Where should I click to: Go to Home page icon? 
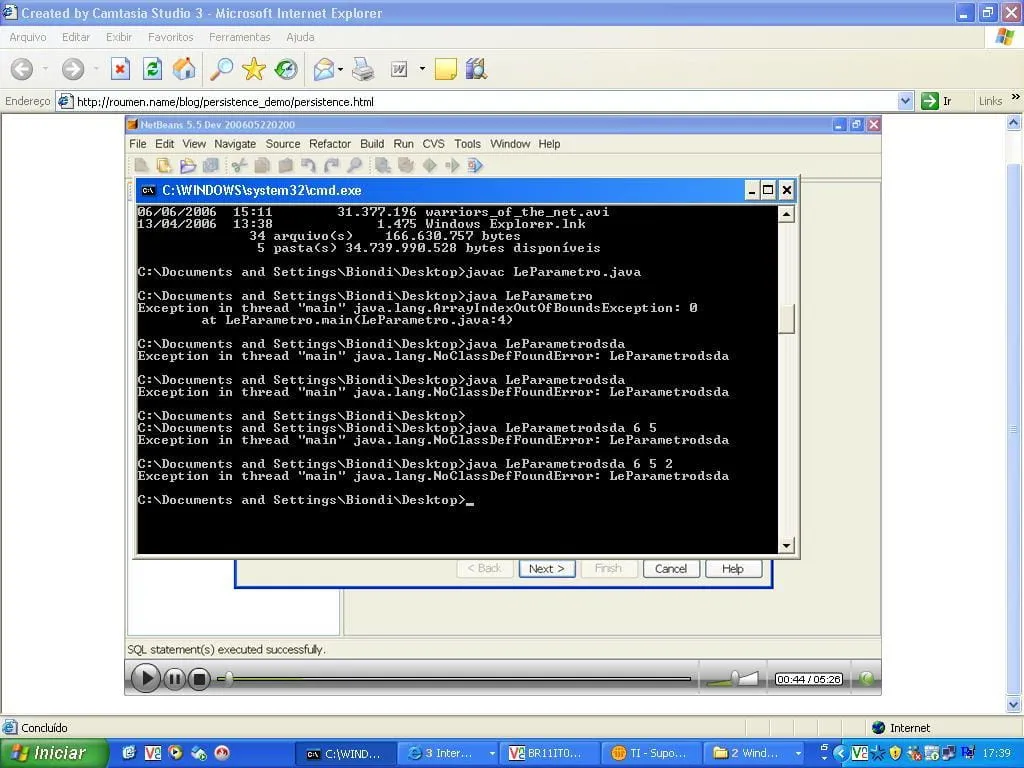pos(184,69)
